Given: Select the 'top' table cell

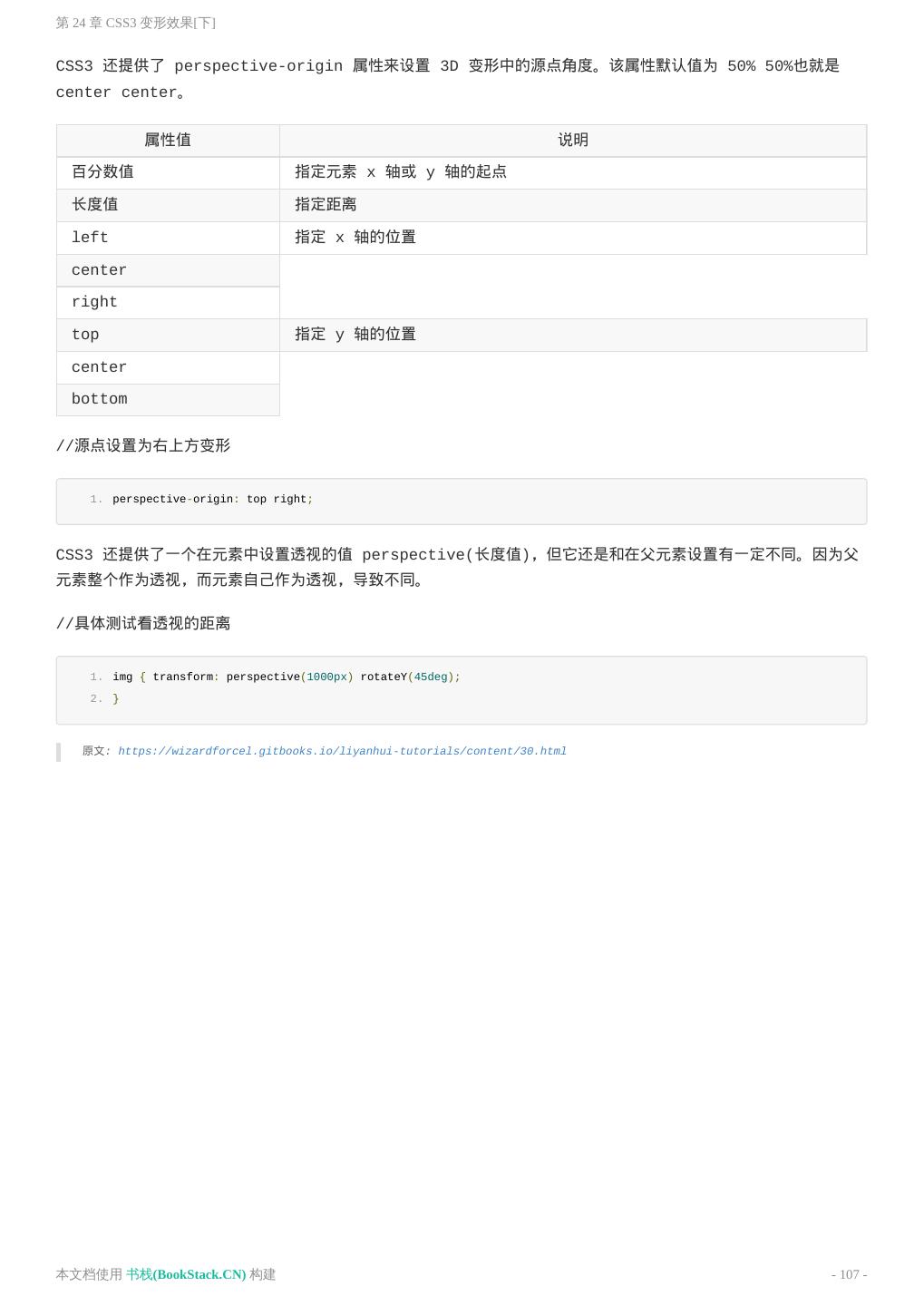Looking at the screenshot, I should tap(168, 335).
